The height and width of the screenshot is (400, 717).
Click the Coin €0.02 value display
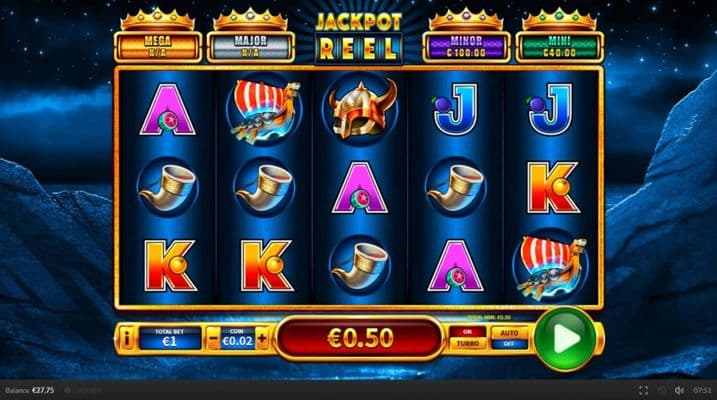[237, 339]
